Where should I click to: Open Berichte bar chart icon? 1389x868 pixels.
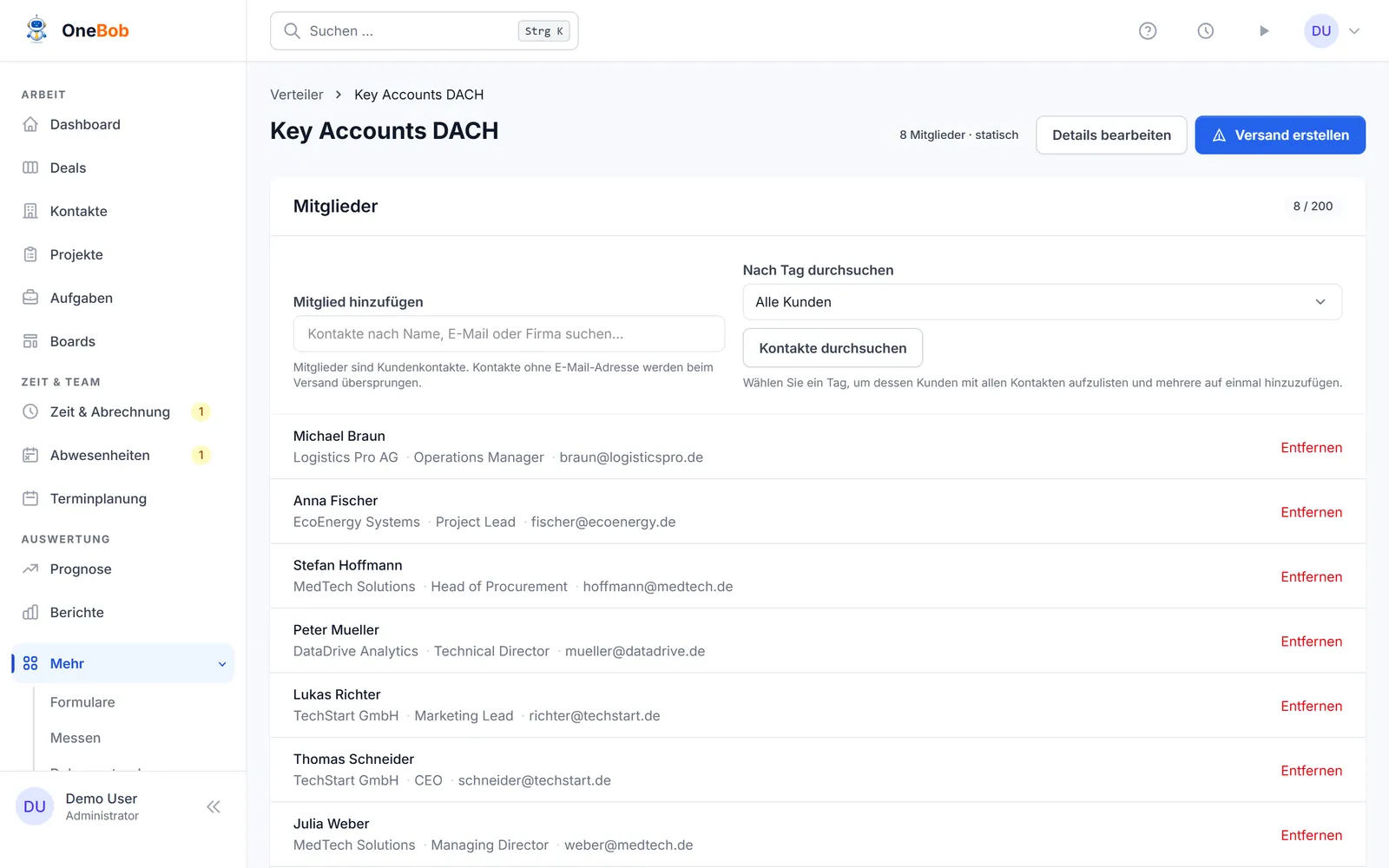[x=30, y=612]
